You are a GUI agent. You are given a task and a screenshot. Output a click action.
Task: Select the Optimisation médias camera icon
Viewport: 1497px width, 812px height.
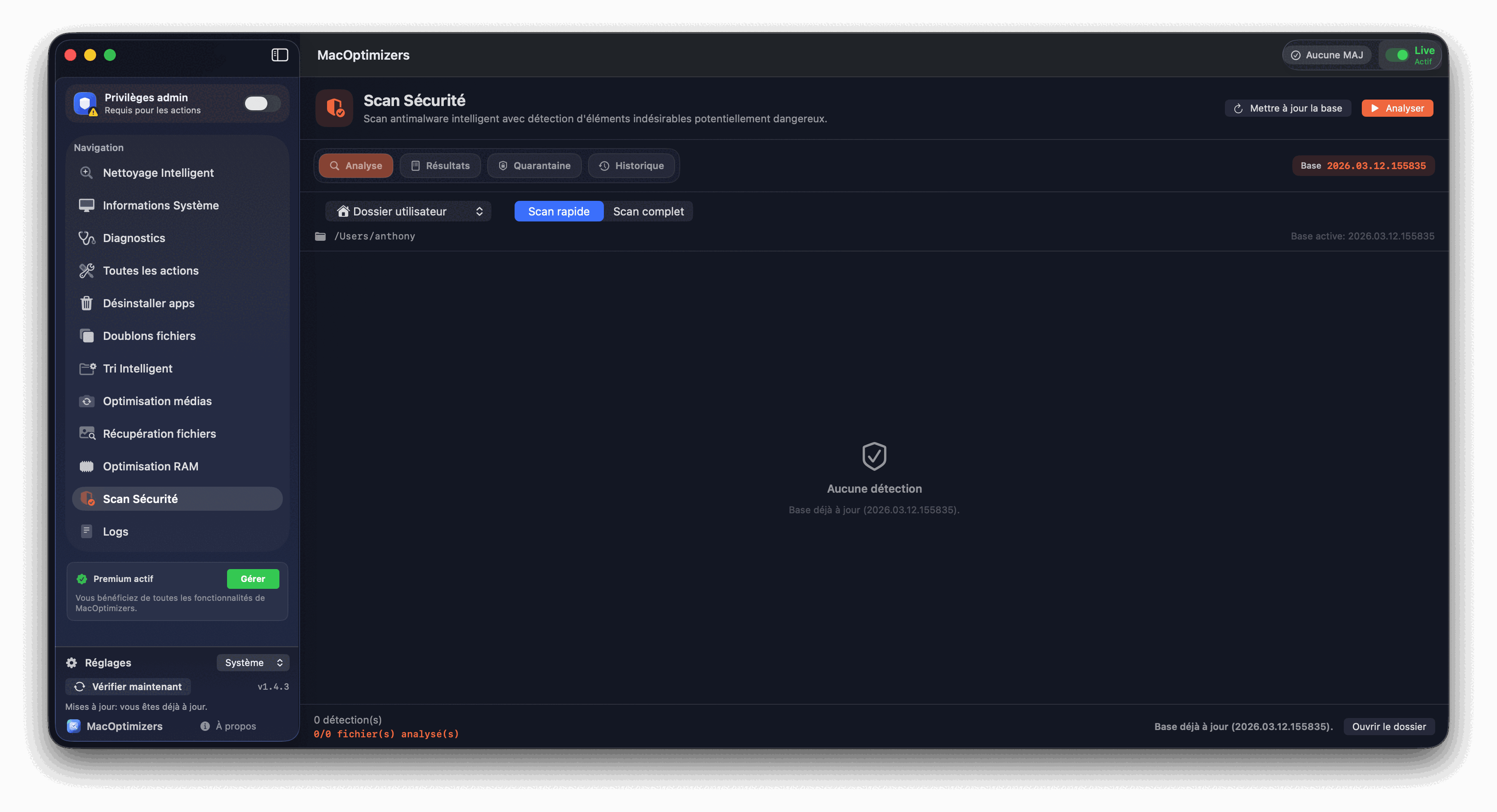tap(87, 401)
